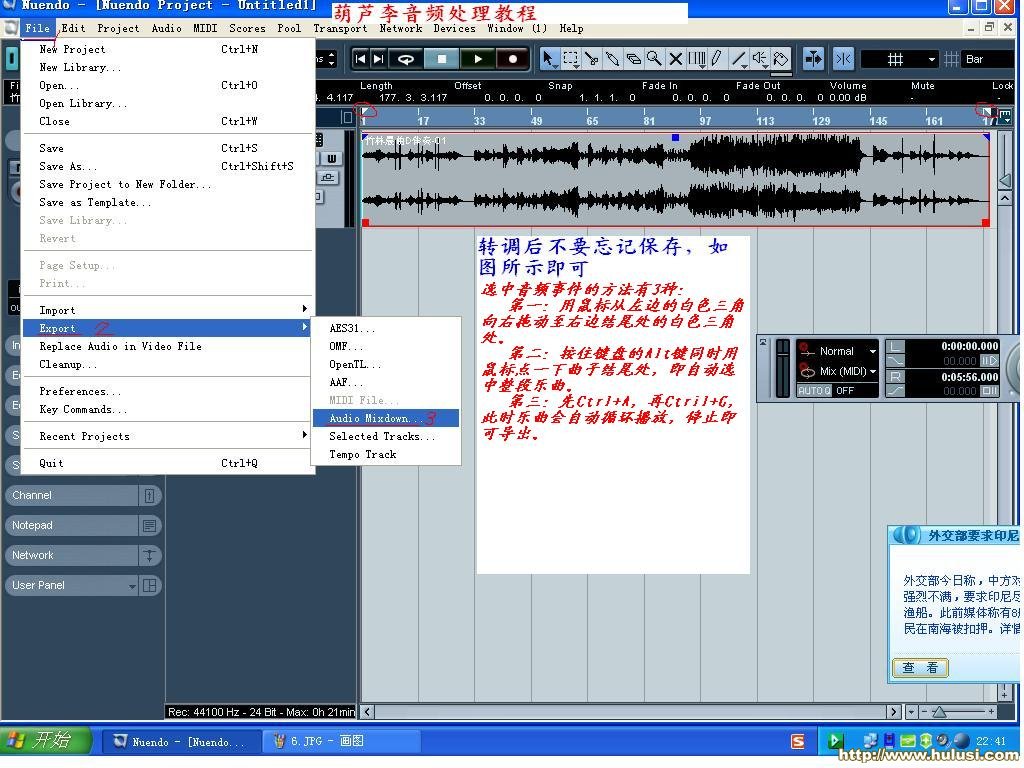Select the Draw pencil tool

coord(717,59)
